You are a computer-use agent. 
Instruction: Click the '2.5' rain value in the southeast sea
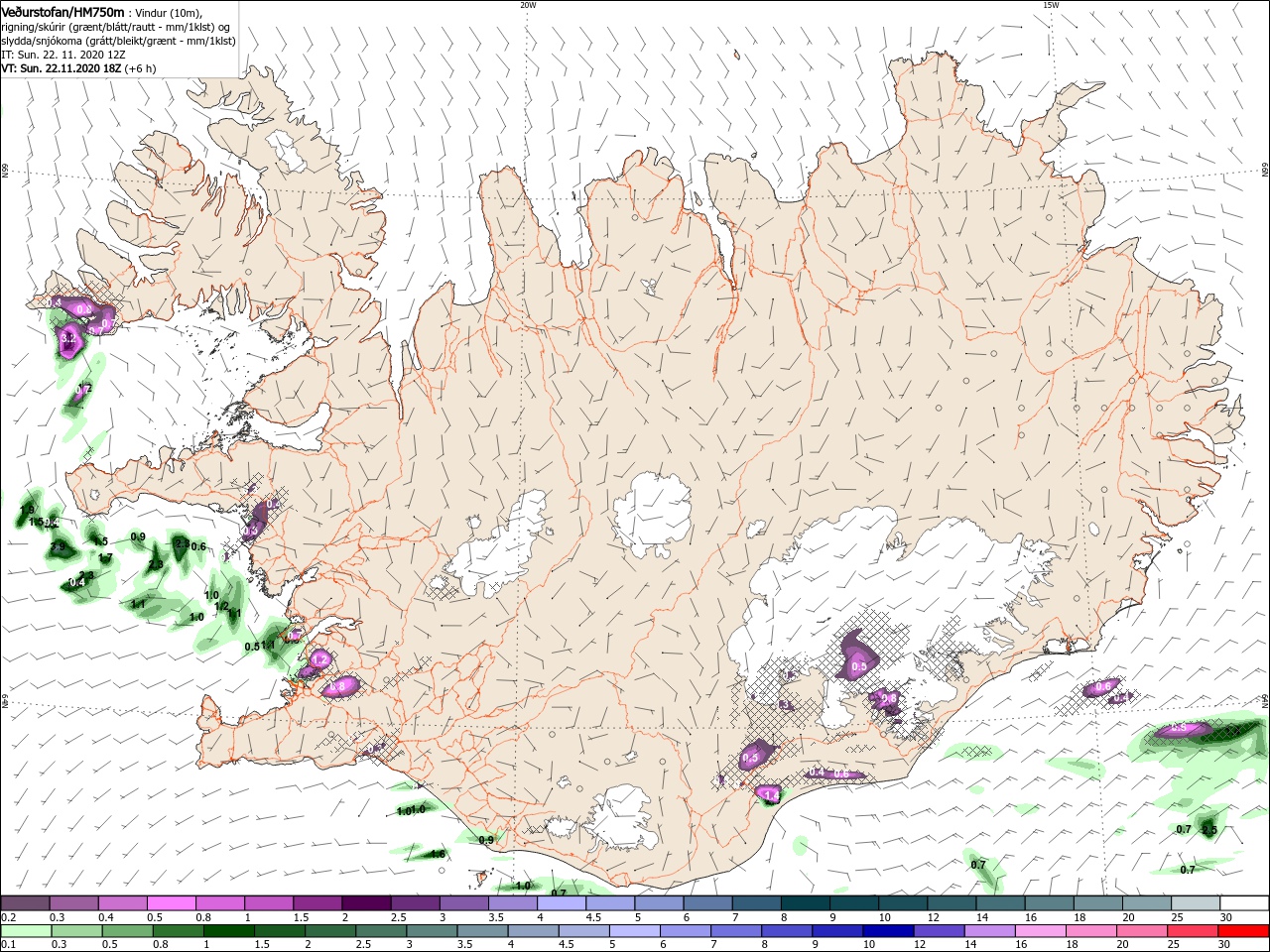(x=1208, y=829)
